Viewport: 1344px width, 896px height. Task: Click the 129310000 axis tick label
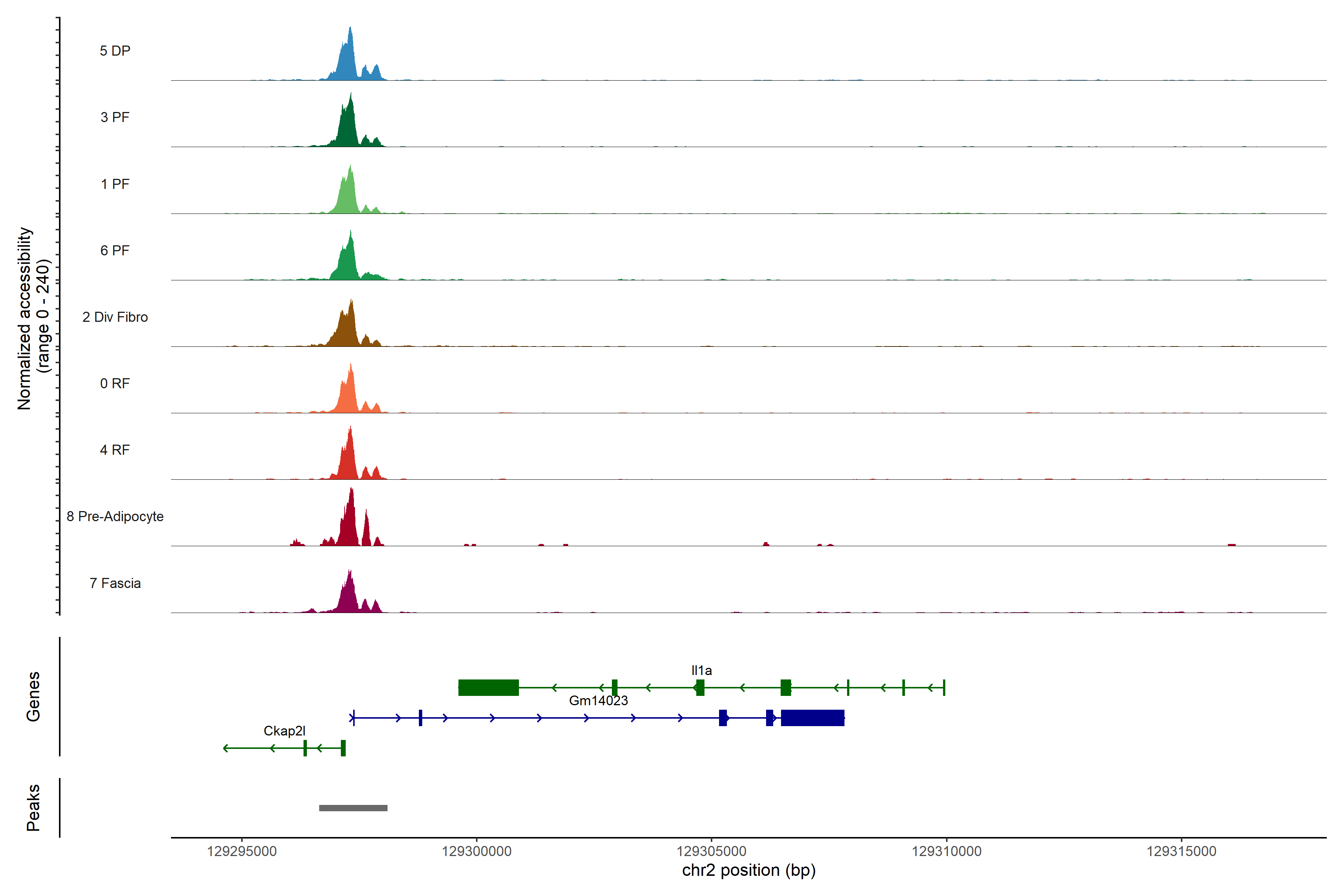point(946,851)
